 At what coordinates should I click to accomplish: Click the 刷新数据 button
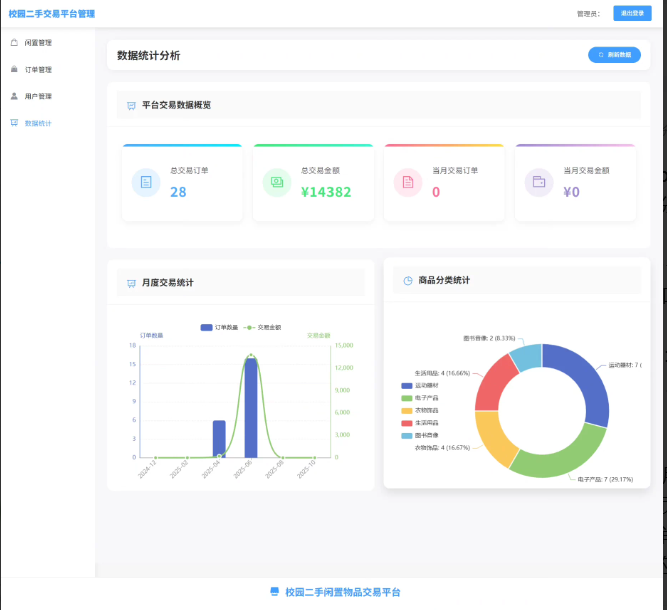614,55
